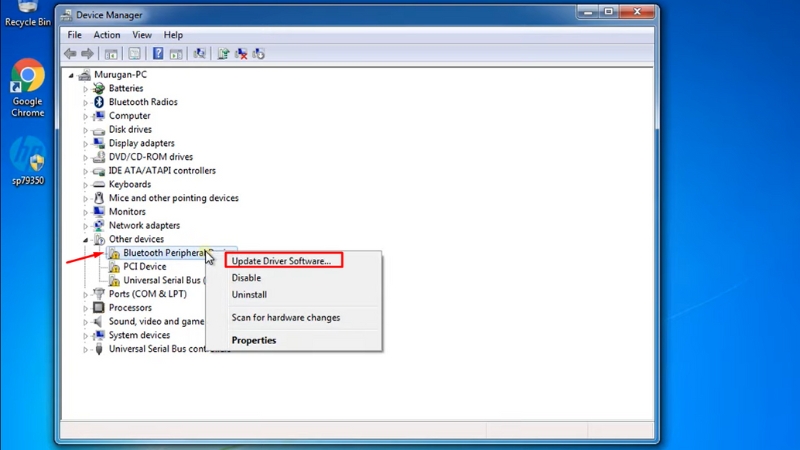
Task: Click the Ports (COM & LPT) icon
Action: pyautogui.click(x=99, y=294)
